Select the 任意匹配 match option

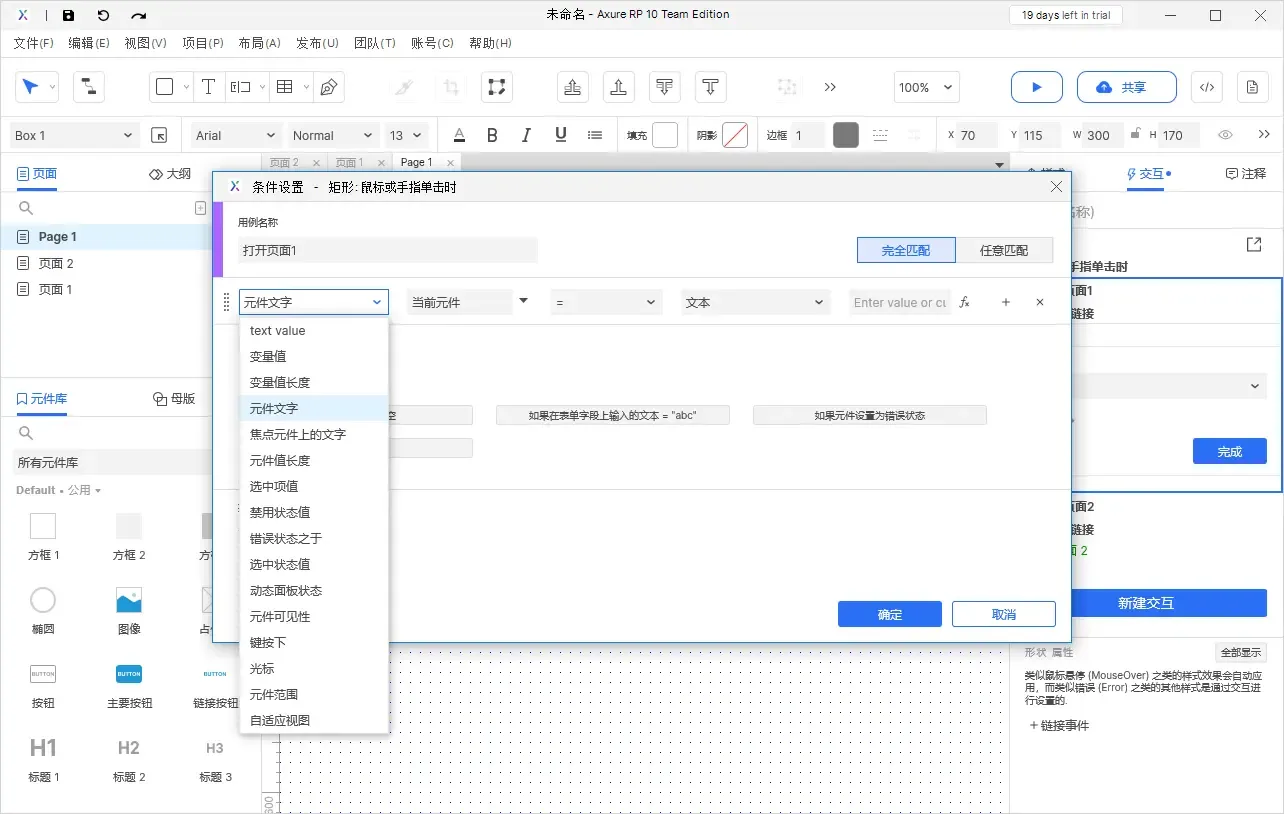tap(1006, 250)
